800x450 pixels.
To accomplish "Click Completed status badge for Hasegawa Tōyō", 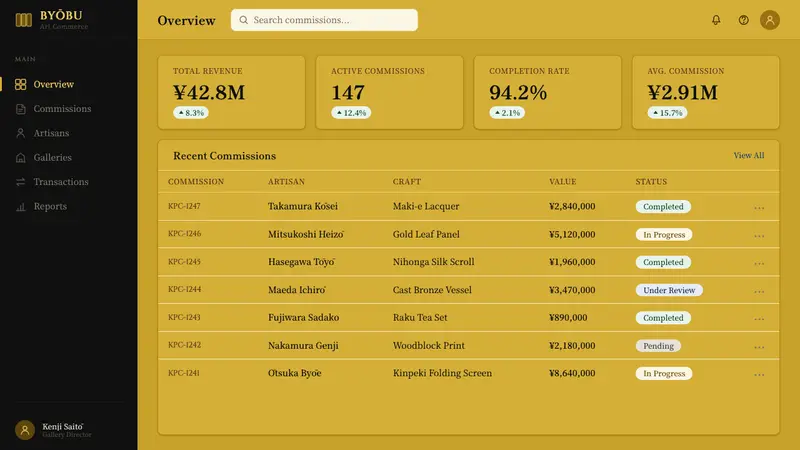I will [663, 262].
